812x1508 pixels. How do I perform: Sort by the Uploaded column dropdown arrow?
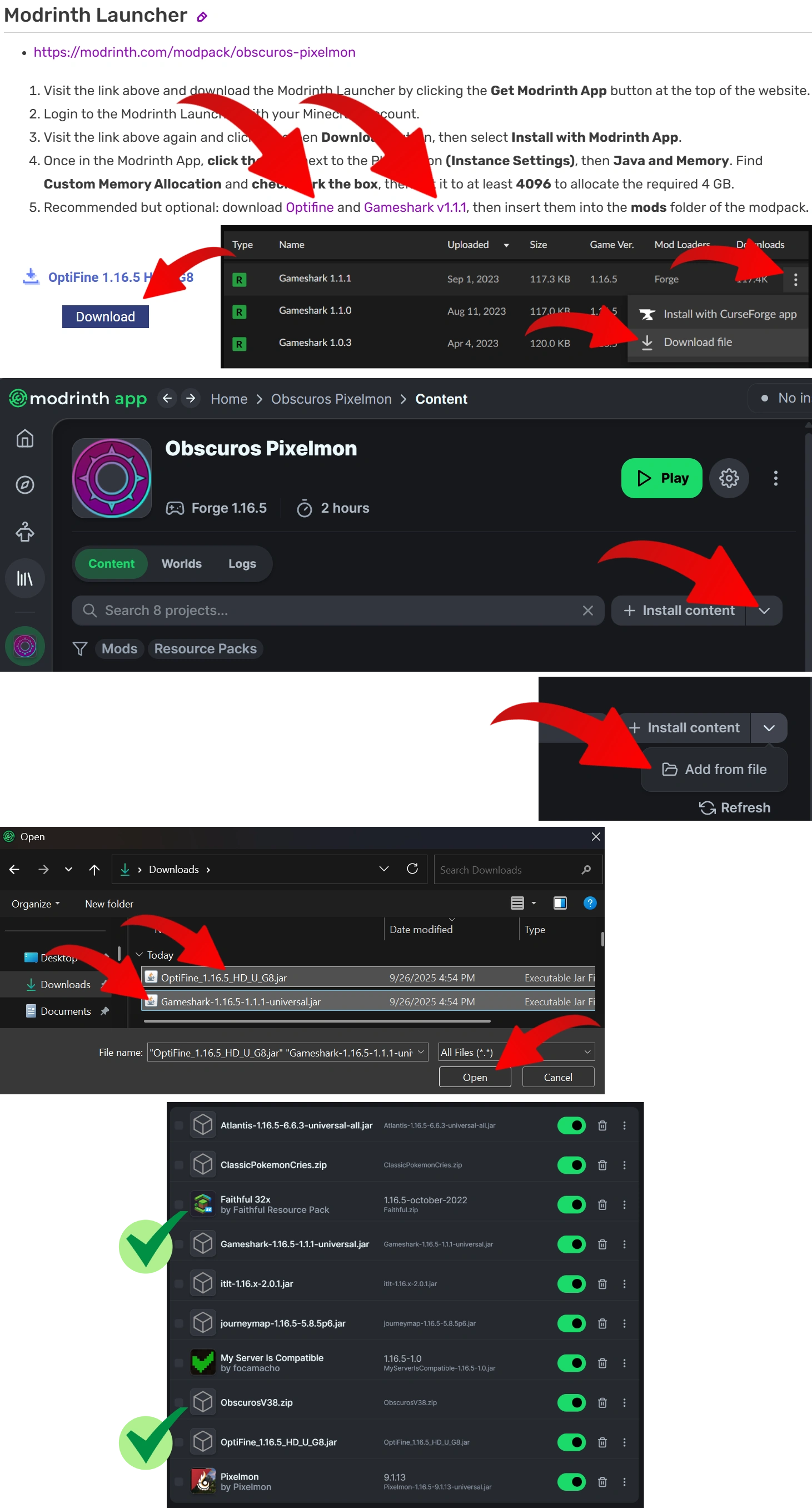pyautogui.click(x=506, y=245)
